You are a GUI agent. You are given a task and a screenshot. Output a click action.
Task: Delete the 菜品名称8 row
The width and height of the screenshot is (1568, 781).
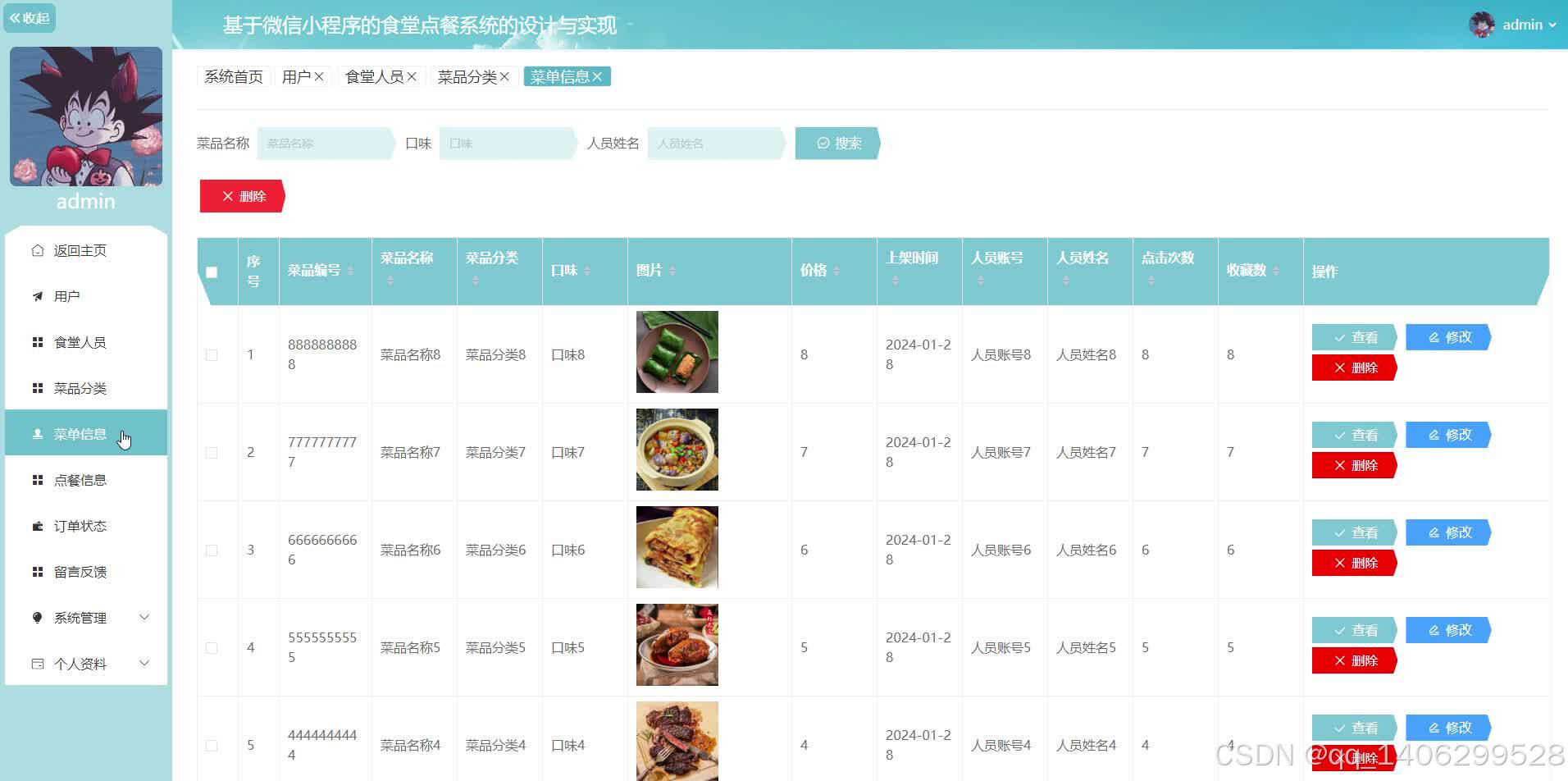pyautogui.click(x=1355, y=368)
